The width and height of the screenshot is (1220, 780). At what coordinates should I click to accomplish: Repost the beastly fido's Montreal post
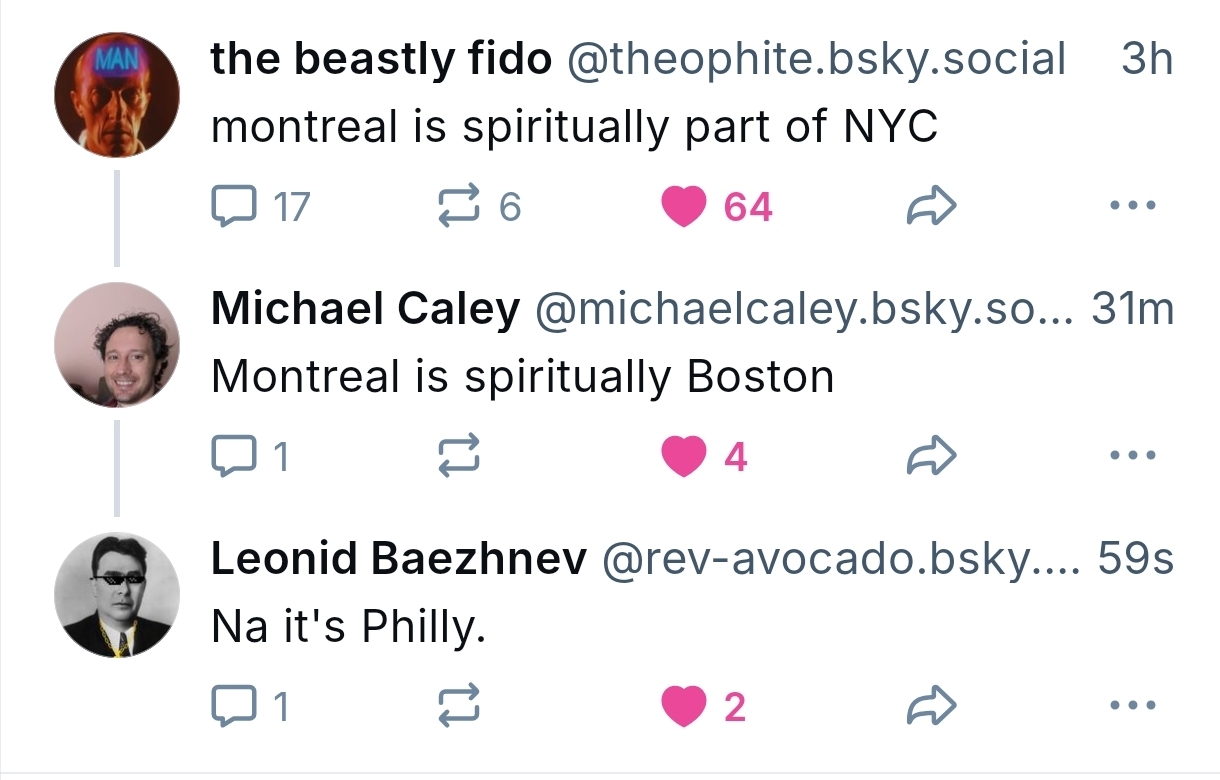coord(460,207)
